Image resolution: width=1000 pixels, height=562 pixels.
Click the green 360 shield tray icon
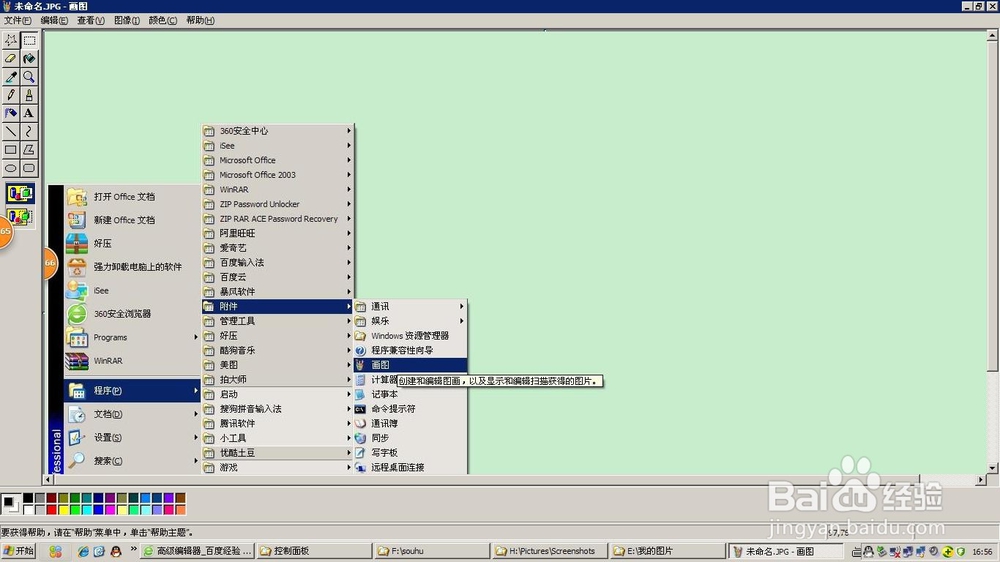960,551
